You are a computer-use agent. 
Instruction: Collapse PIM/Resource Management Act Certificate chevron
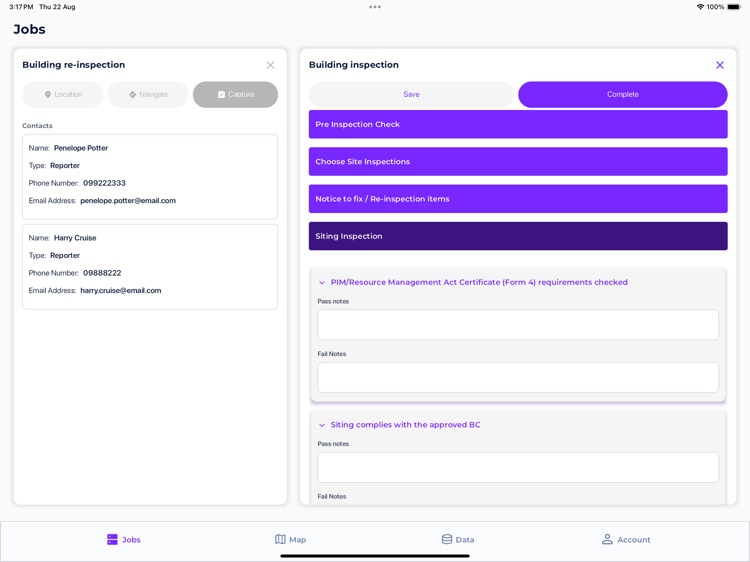pos(322,283)
